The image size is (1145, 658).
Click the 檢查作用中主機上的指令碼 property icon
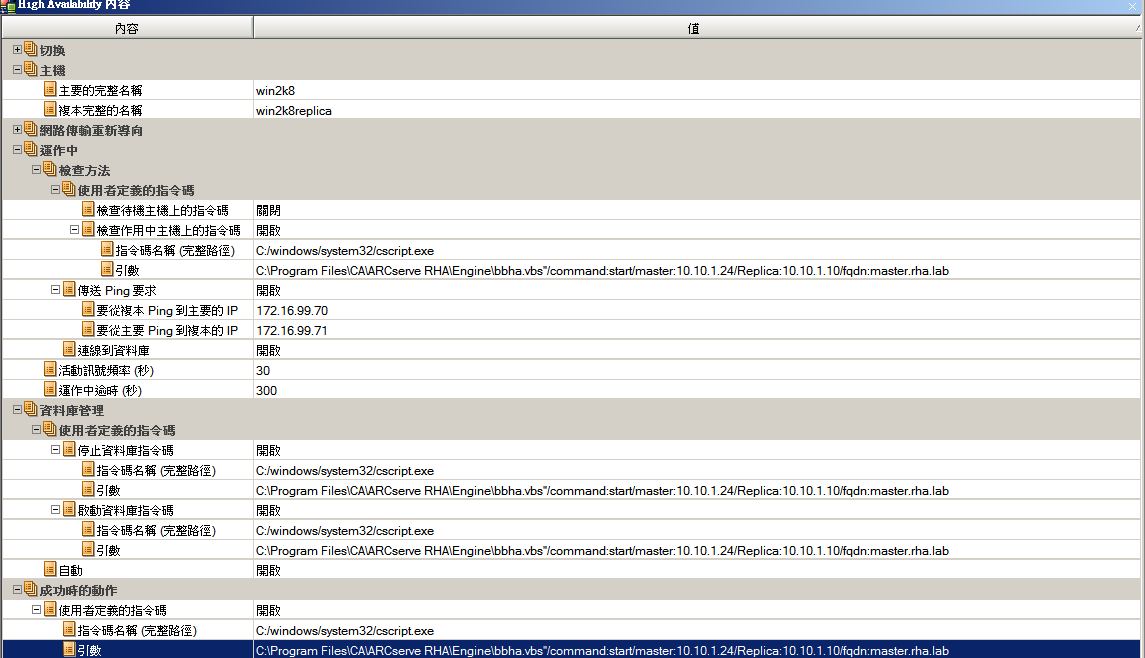tap(88, 229)
